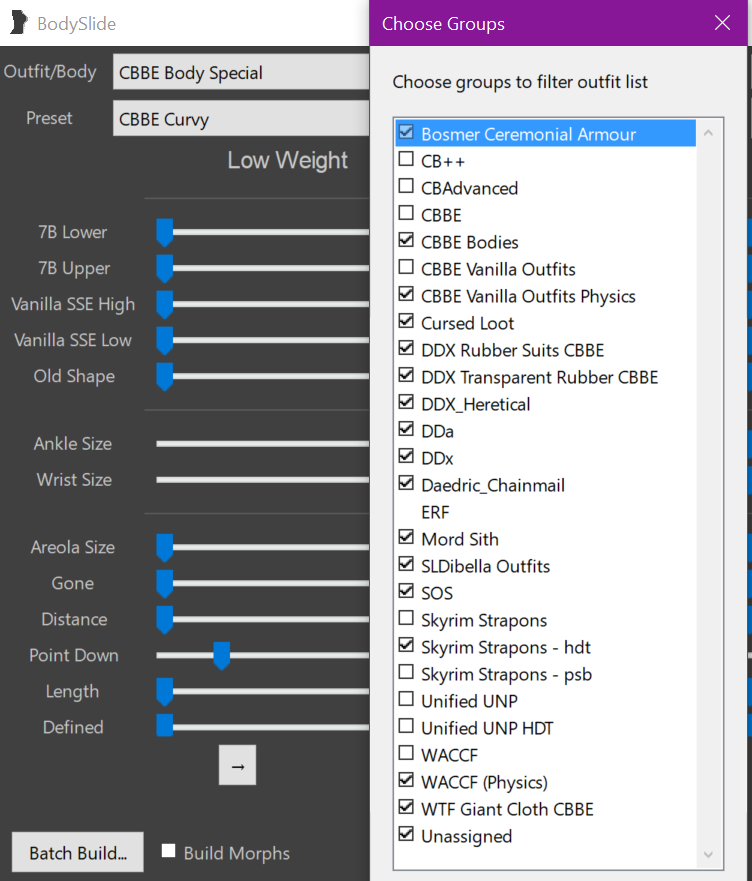This screenshot has height=881, width=752.
Task: Uncheck DDX Transparent Rubber CBBE
Action: (406, 375)
